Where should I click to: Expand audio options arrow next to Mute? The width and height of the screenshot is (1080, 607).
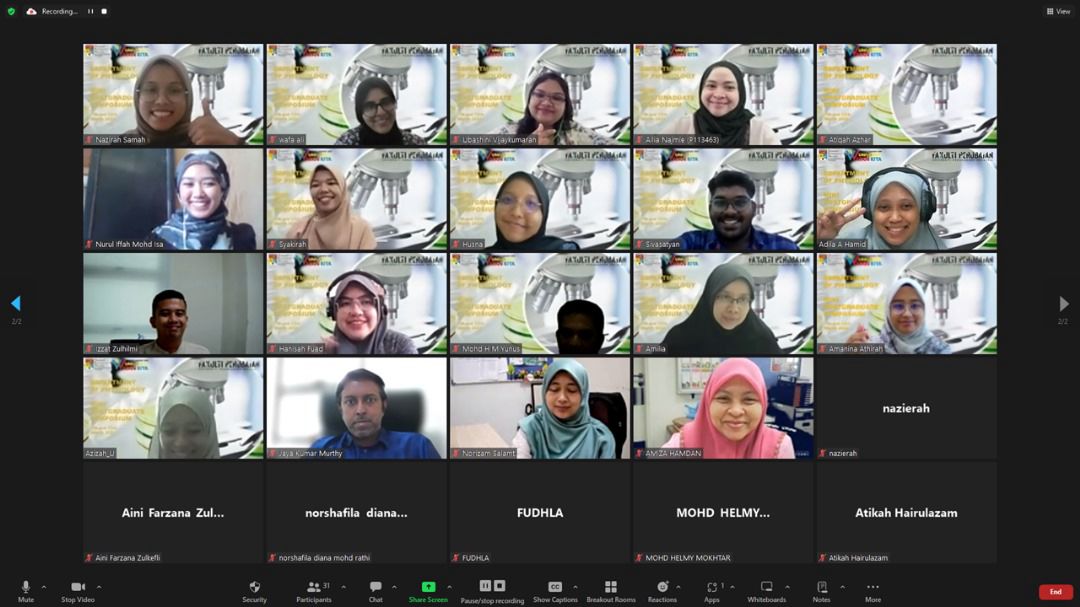(44, 587)
